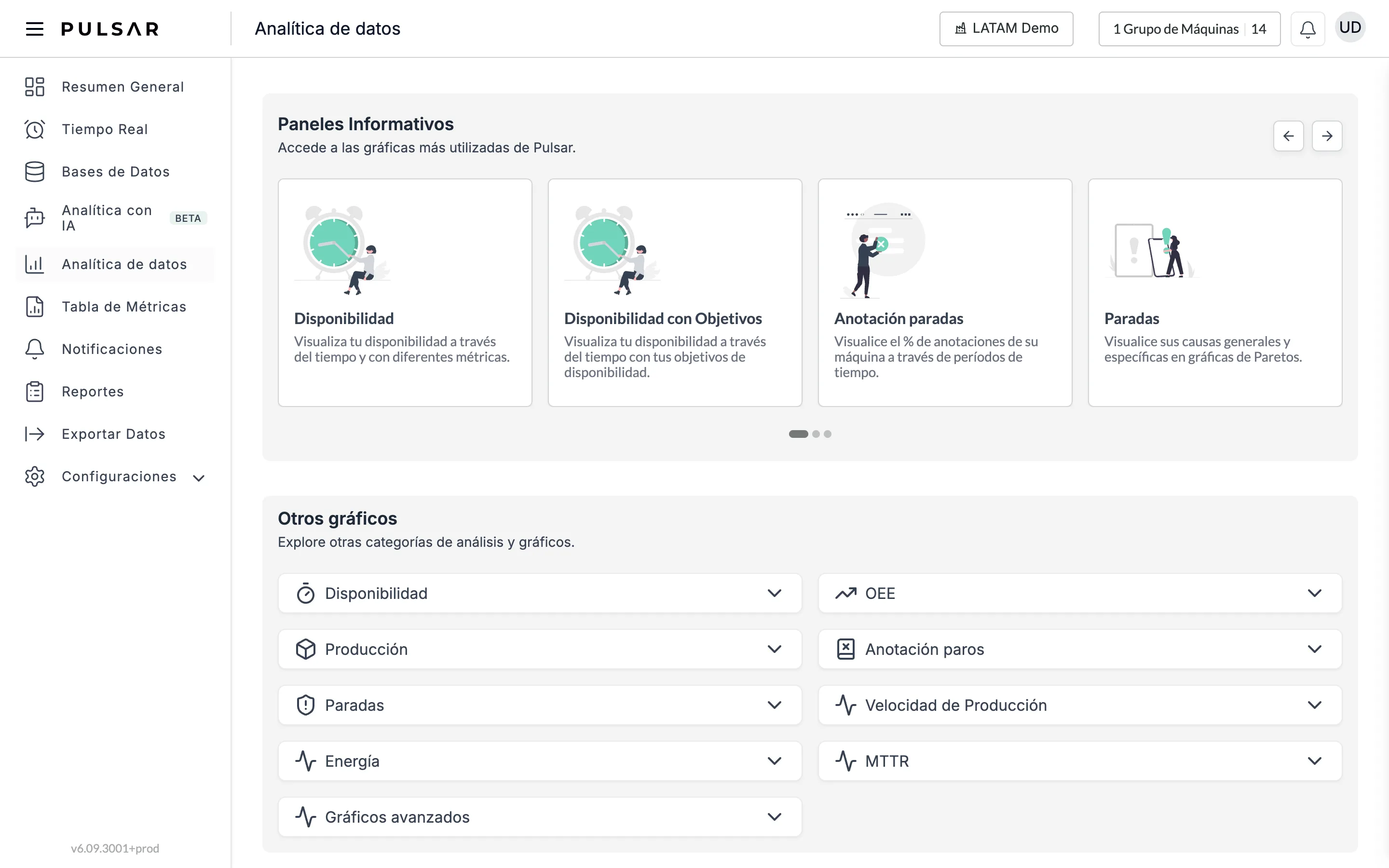
Task: Jump to second carousel page dot
Action: point(816,434)
